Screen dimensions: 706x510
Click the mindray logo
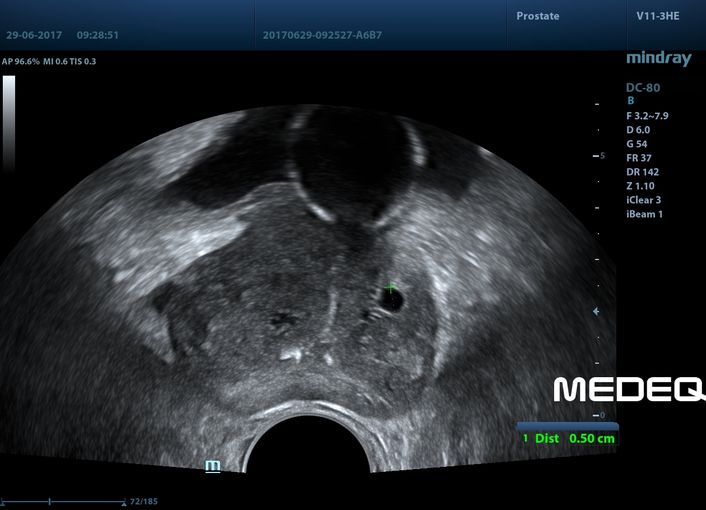[658, 60]
